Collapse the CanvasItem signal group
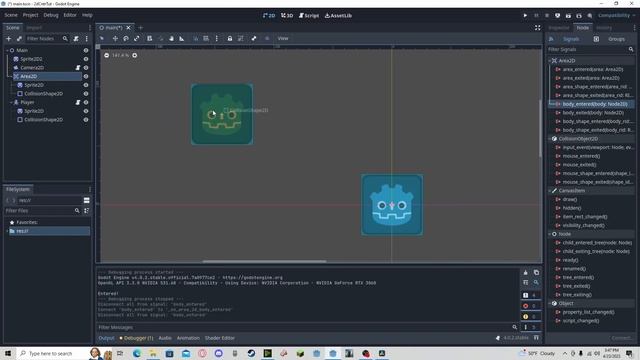 tap(550, 191)
